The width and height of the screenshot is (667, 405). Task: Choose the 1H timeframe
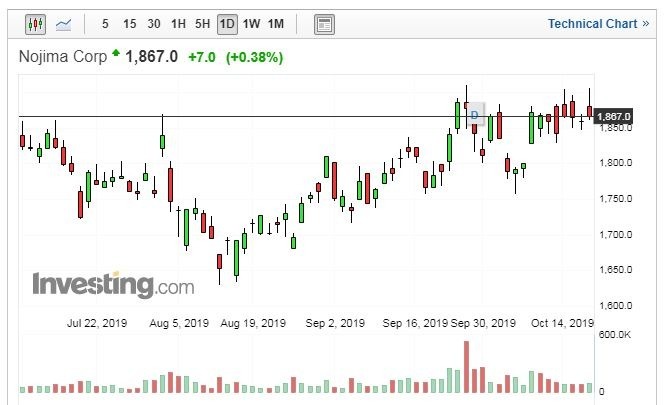coord(178,24)
